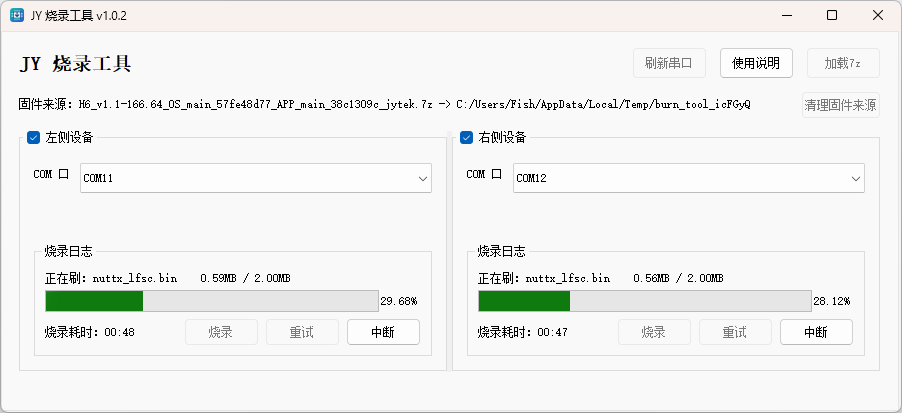Minimize the JY burn tool window
The height and width of the screenshot is (413, 902).
[x=786, y=16]
